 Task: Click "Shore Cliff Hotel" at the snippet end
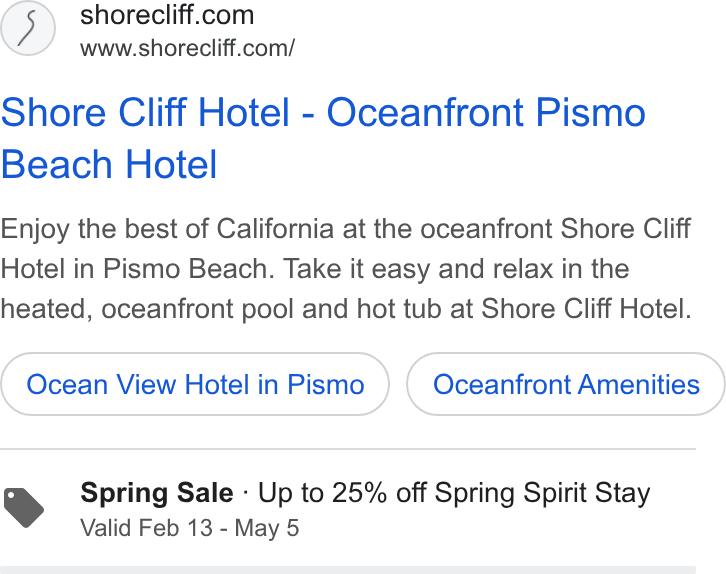(586, 309)
